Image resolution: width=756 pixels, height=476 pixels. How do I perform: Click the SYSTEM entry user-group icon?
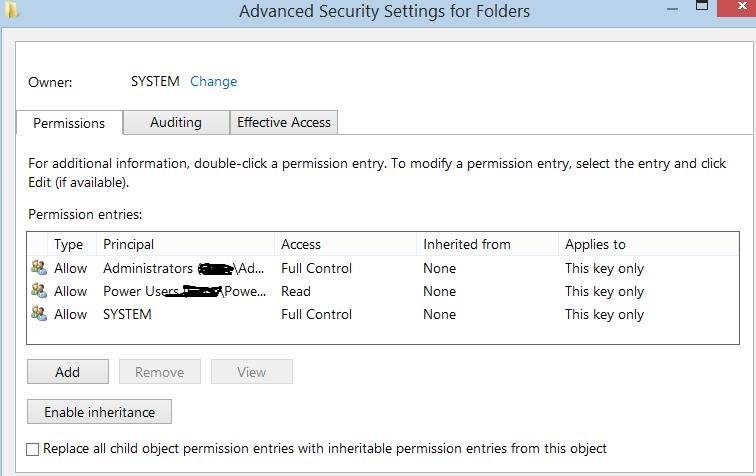point(39,314)
